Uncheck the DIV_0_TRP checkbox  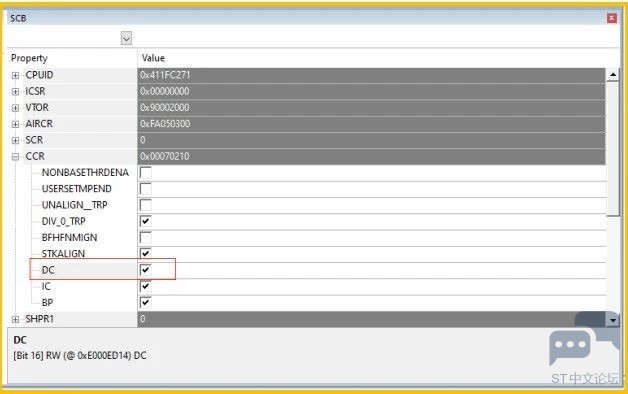point(145,221)
